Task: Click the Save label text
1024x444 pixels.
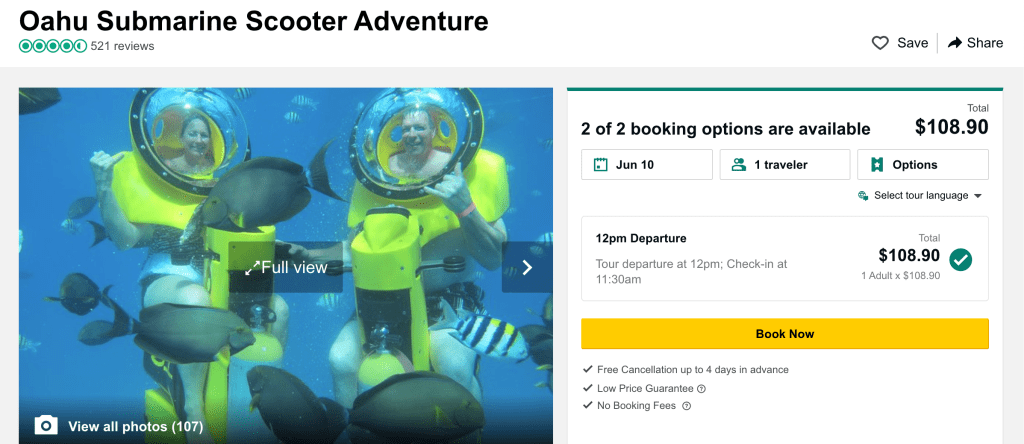Action: point(912,43)
